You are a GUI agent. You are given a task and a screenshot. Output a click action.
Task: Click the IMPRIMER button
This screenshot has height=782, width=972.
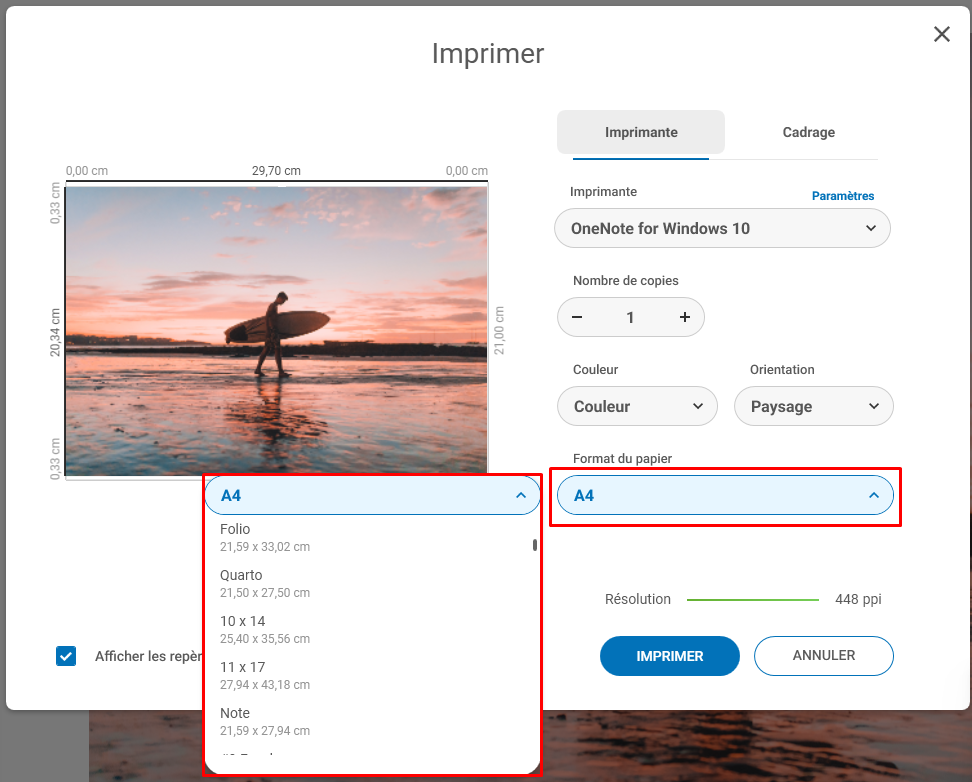pyautogui.click(x=669, y=656)
